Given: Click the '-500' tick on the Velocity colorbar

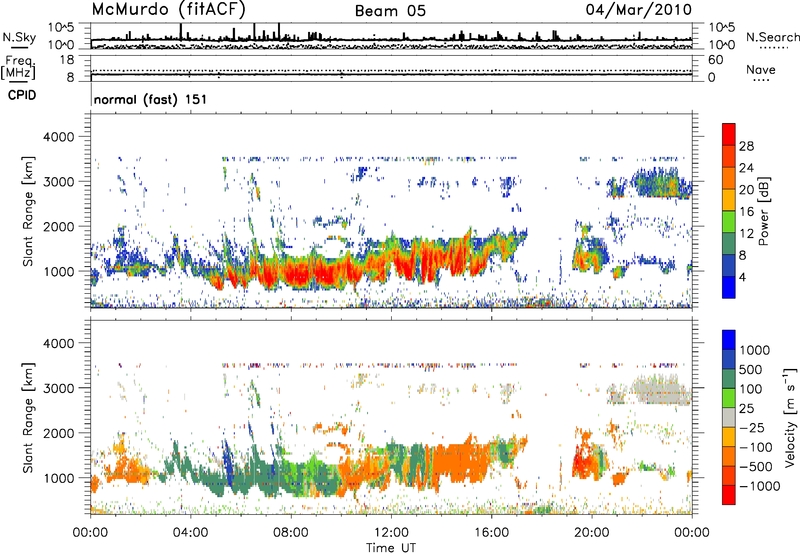Looking at the screenshot, I should [756, 467].
